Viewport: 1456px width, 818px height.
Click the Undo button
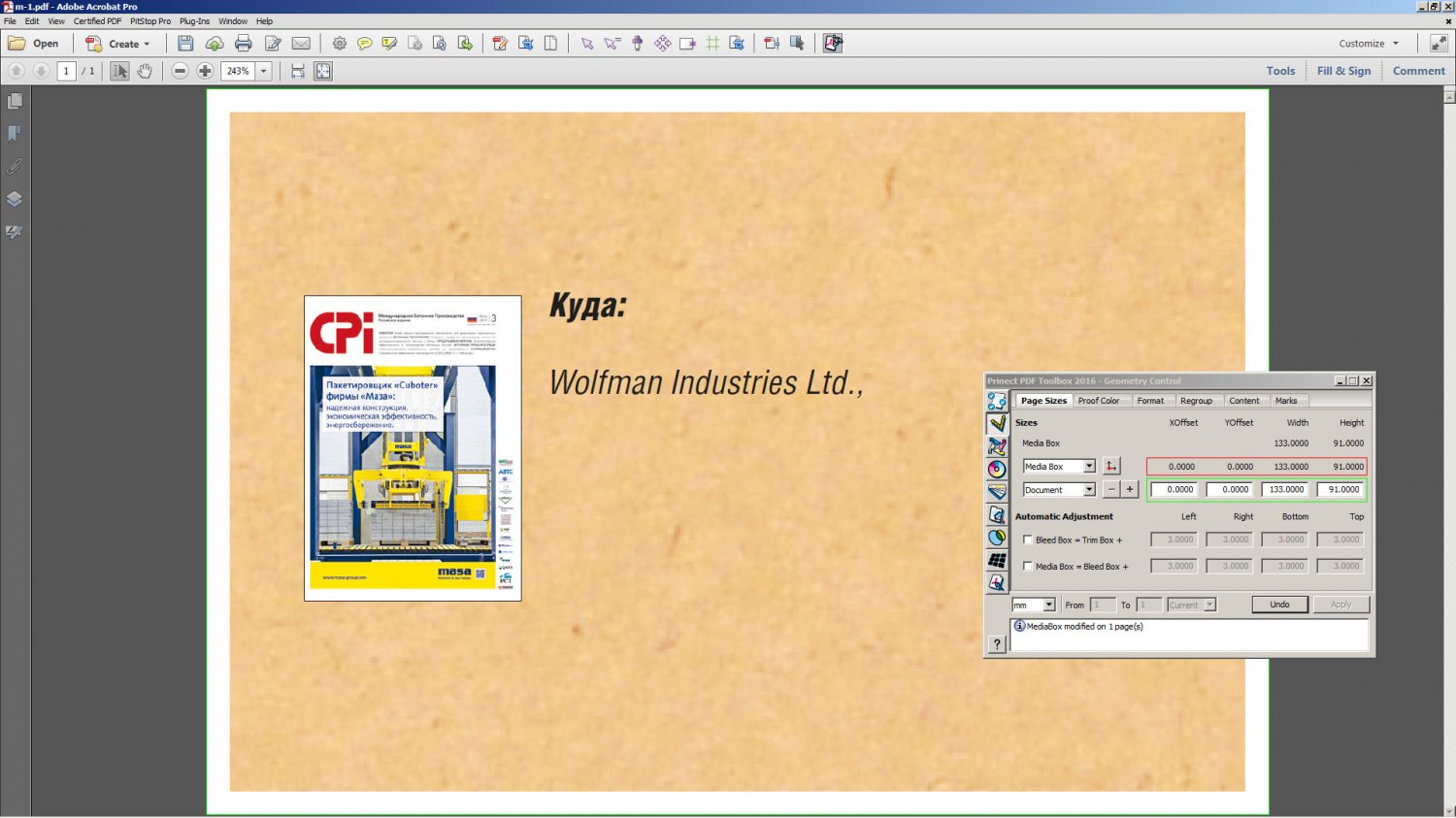coord(1279,605)
